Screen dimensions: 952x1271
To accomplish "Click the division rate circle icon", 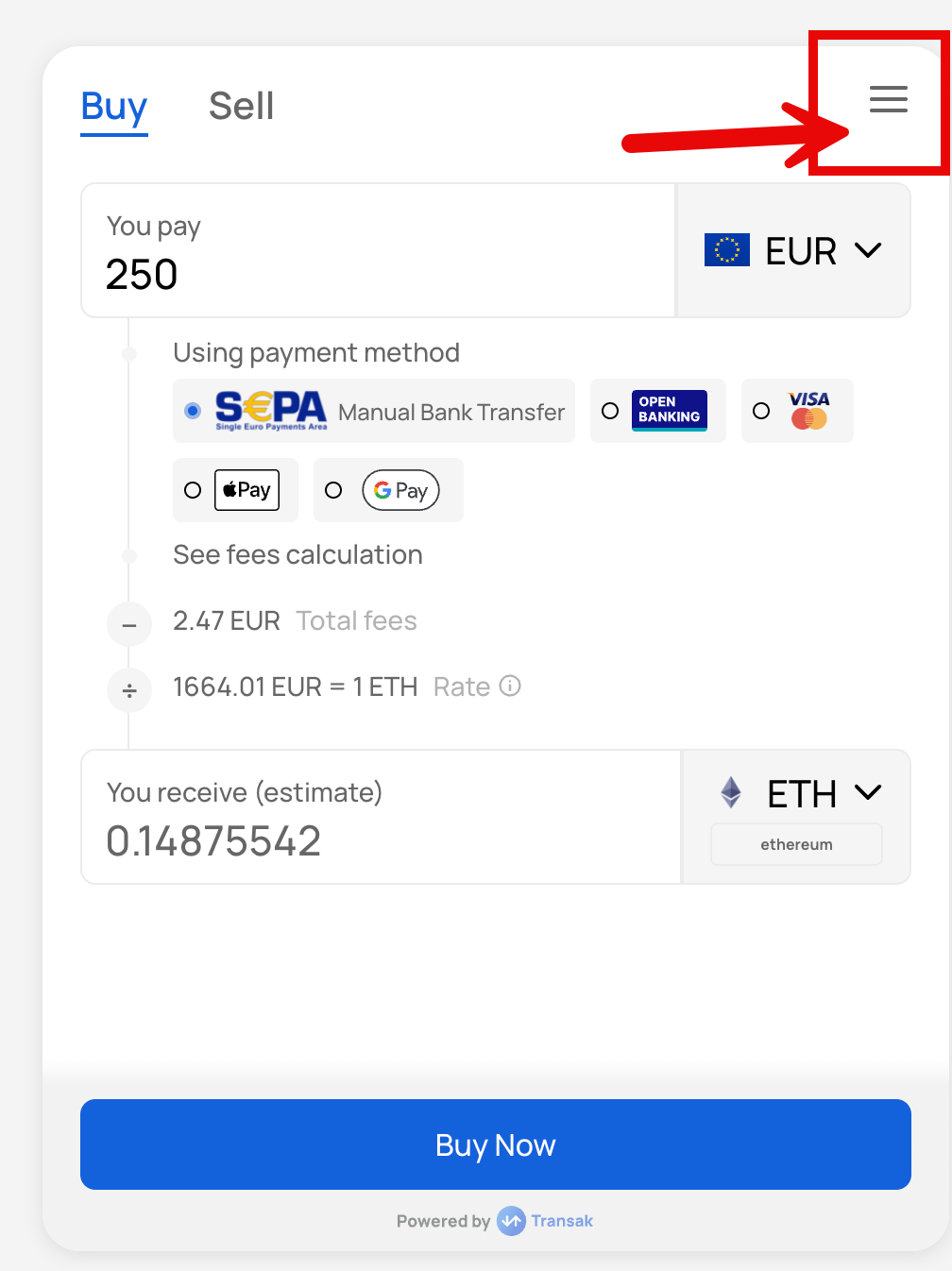I will click(129, 690).
